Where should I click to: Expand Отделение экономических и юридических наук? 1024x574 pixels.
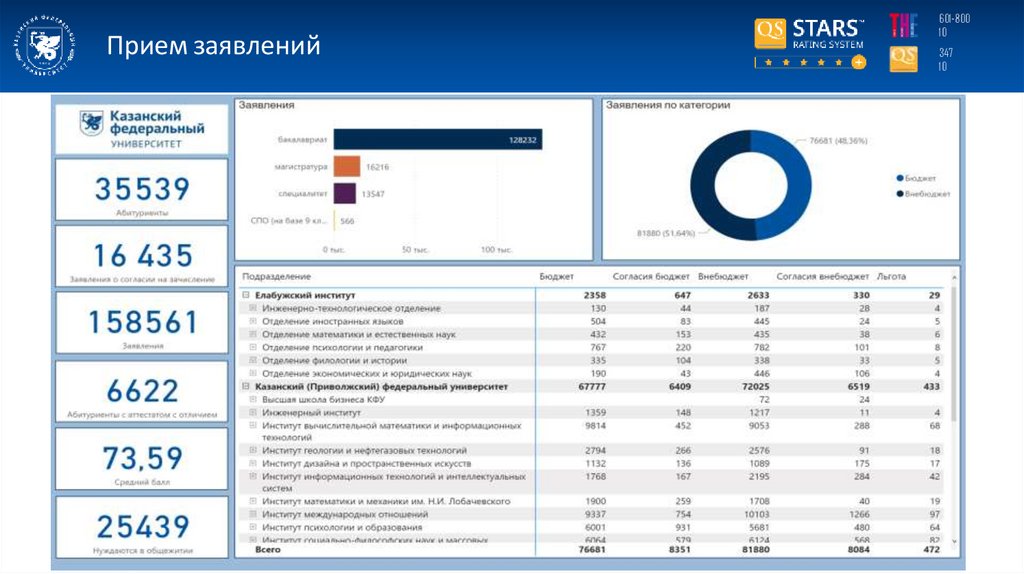point(253,373)
